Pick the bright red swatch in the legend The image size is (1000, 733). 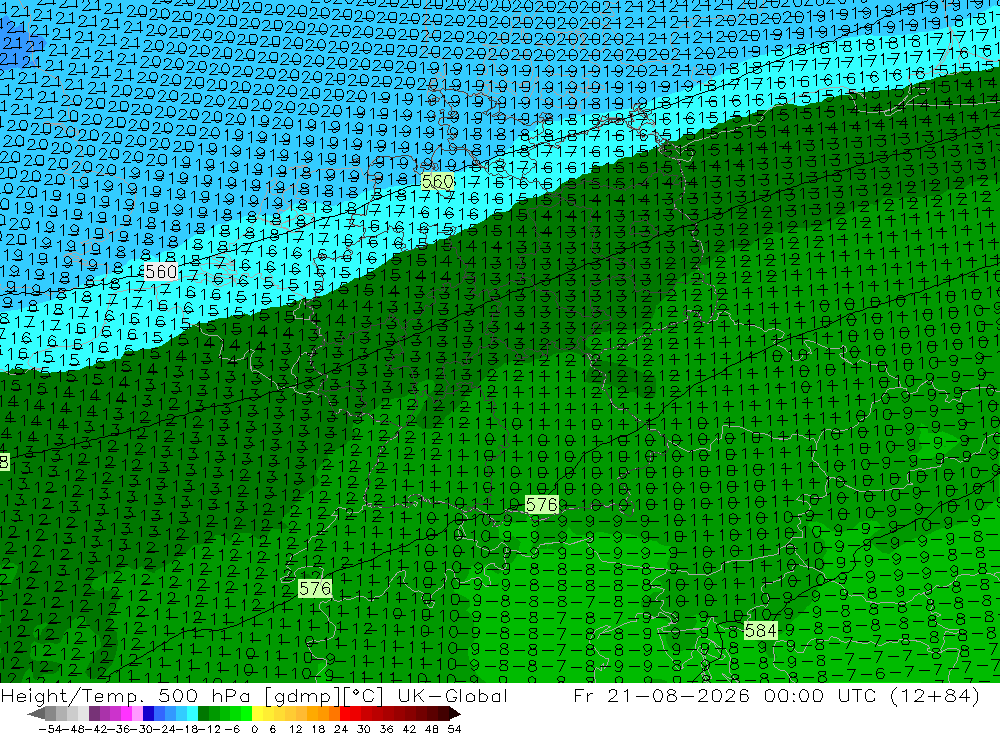(345, 713)
